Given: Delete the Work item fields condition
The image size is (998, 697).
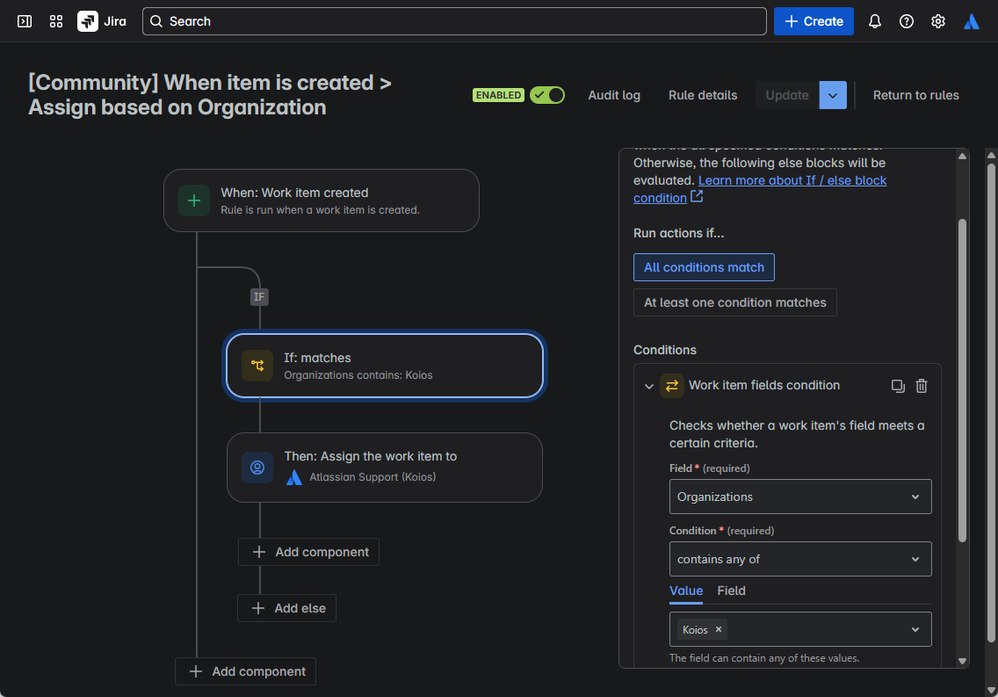Looking at the screenshot, I should point(921,386).
